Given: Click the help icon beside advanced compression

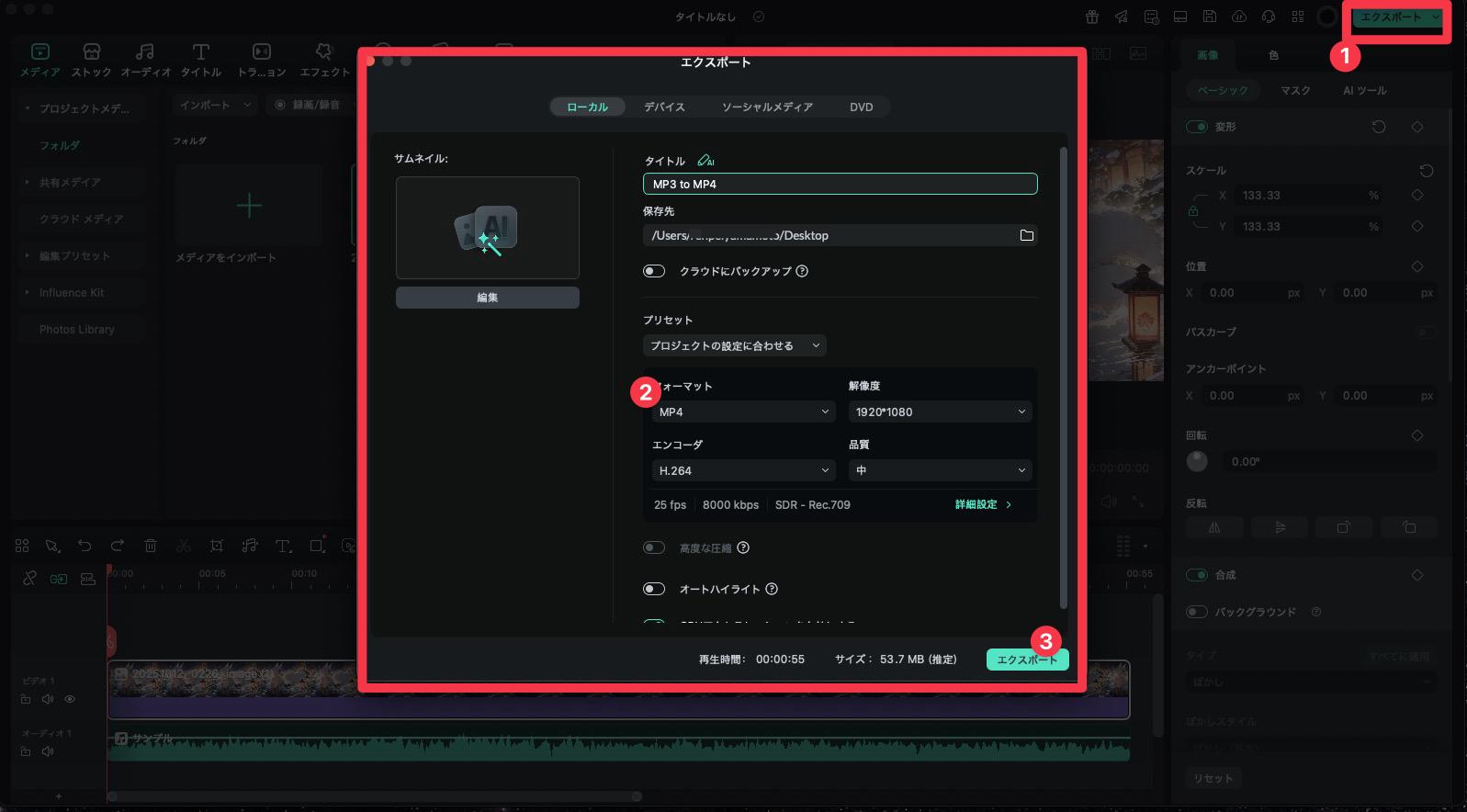Looking at the screenshot, I should pos(743,547).
